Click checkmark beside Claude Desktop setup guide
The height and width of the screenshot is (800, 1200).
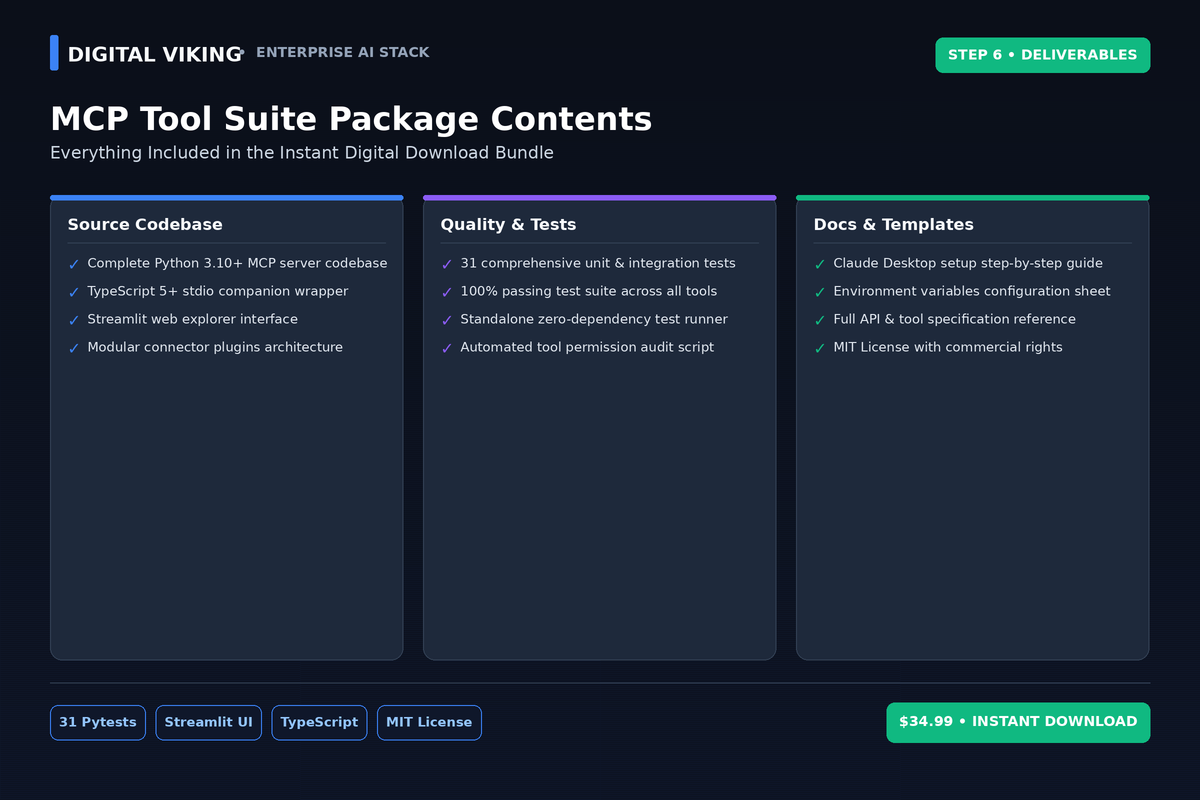coord(820,264)
